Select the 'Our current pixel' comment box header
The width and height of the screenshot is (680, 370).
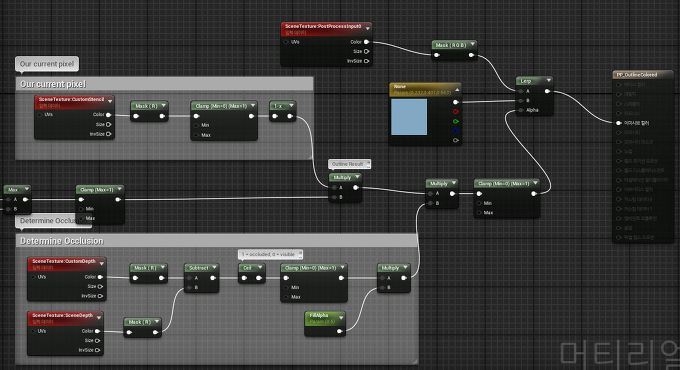164,84
